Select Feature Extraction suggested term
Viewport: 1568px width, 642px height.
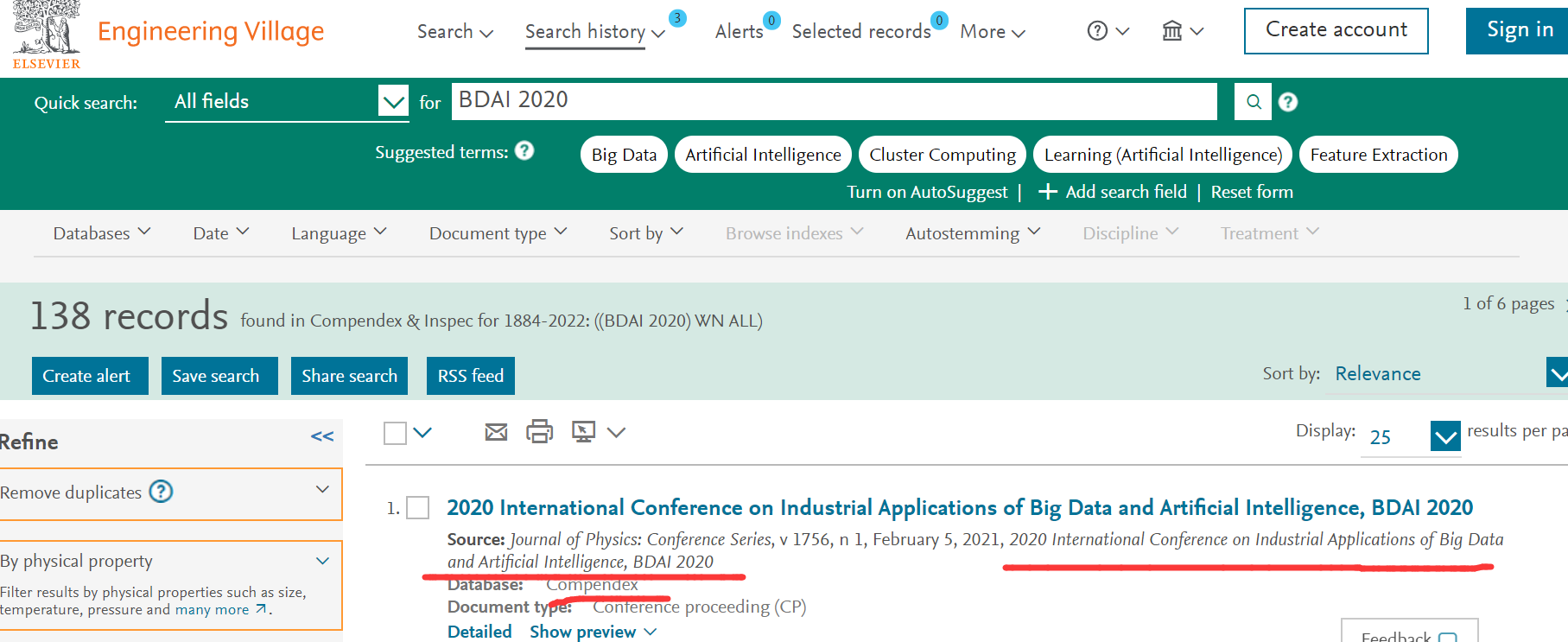pyautogui.click(x=1379, y=155)
